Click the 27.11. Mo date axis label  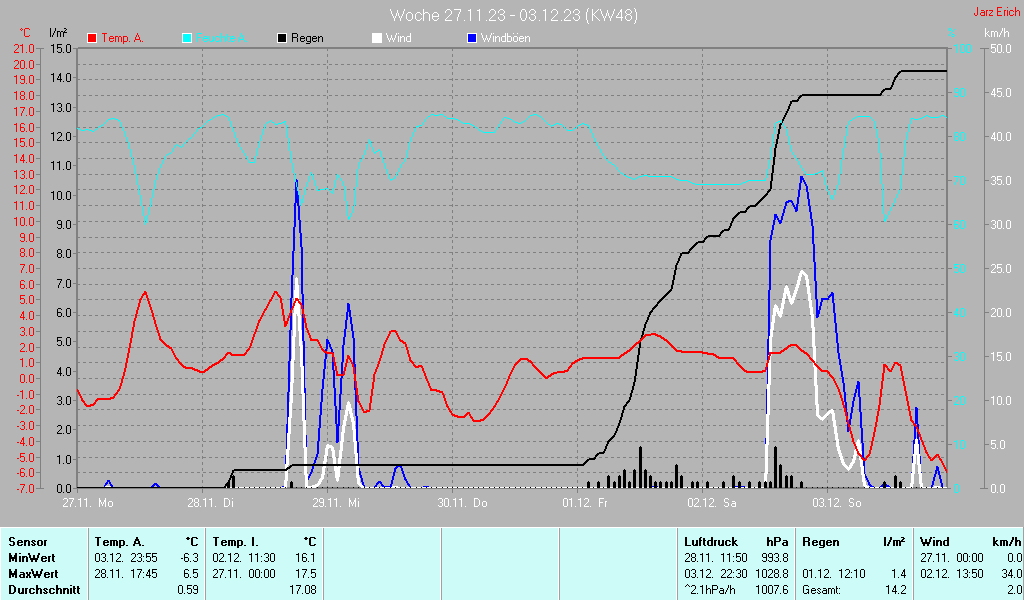(x=88, y=503)
